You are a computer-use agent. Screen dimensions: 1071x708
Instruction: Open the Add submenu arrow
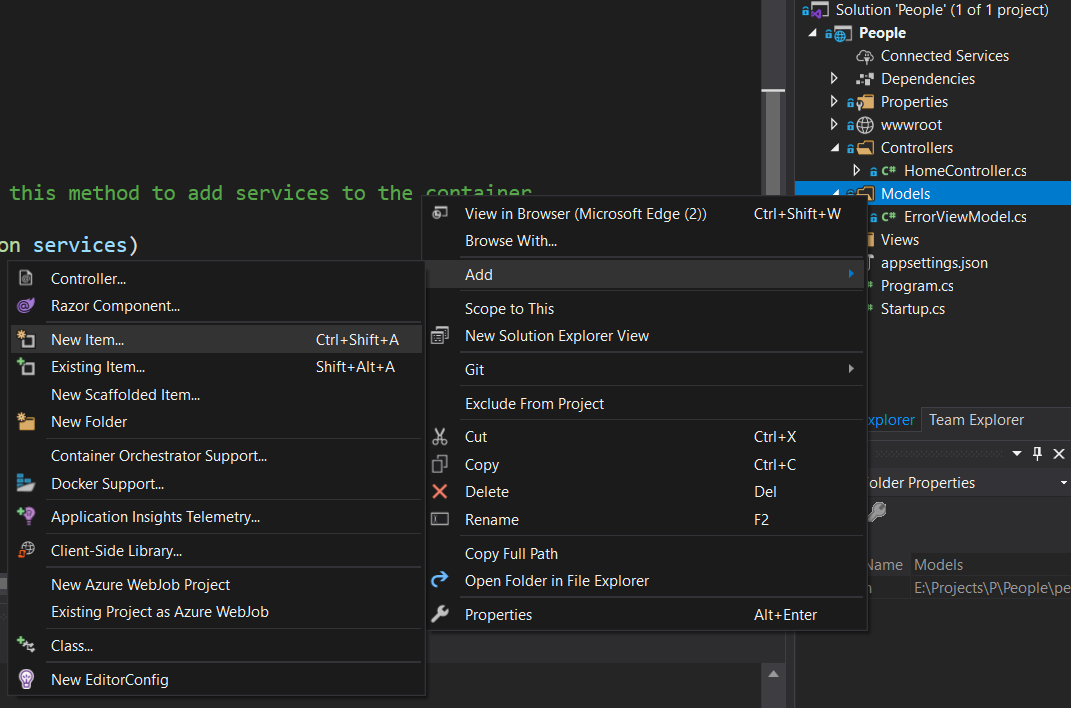[x=851, y=274]
